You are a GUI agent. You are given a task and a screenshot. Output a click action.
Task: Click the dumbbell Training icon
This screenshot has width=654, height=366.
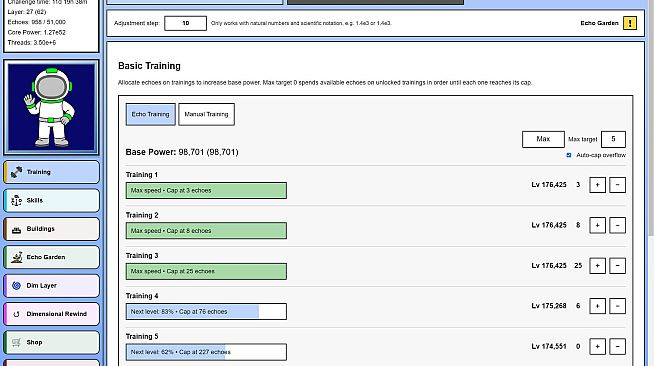coord(16,172)
